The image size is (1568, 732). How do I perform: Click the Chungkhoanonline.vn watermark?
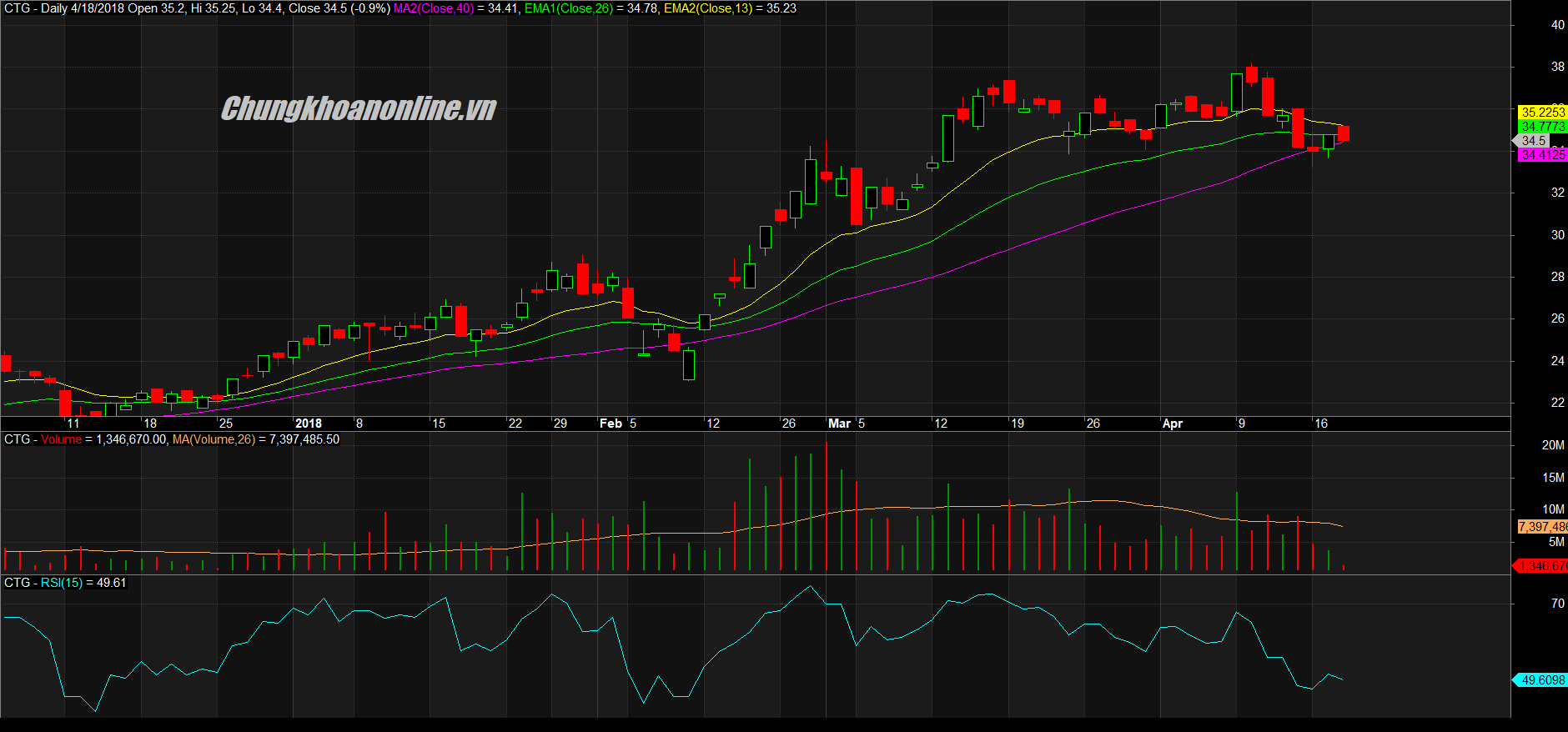[x=359, y=108]
